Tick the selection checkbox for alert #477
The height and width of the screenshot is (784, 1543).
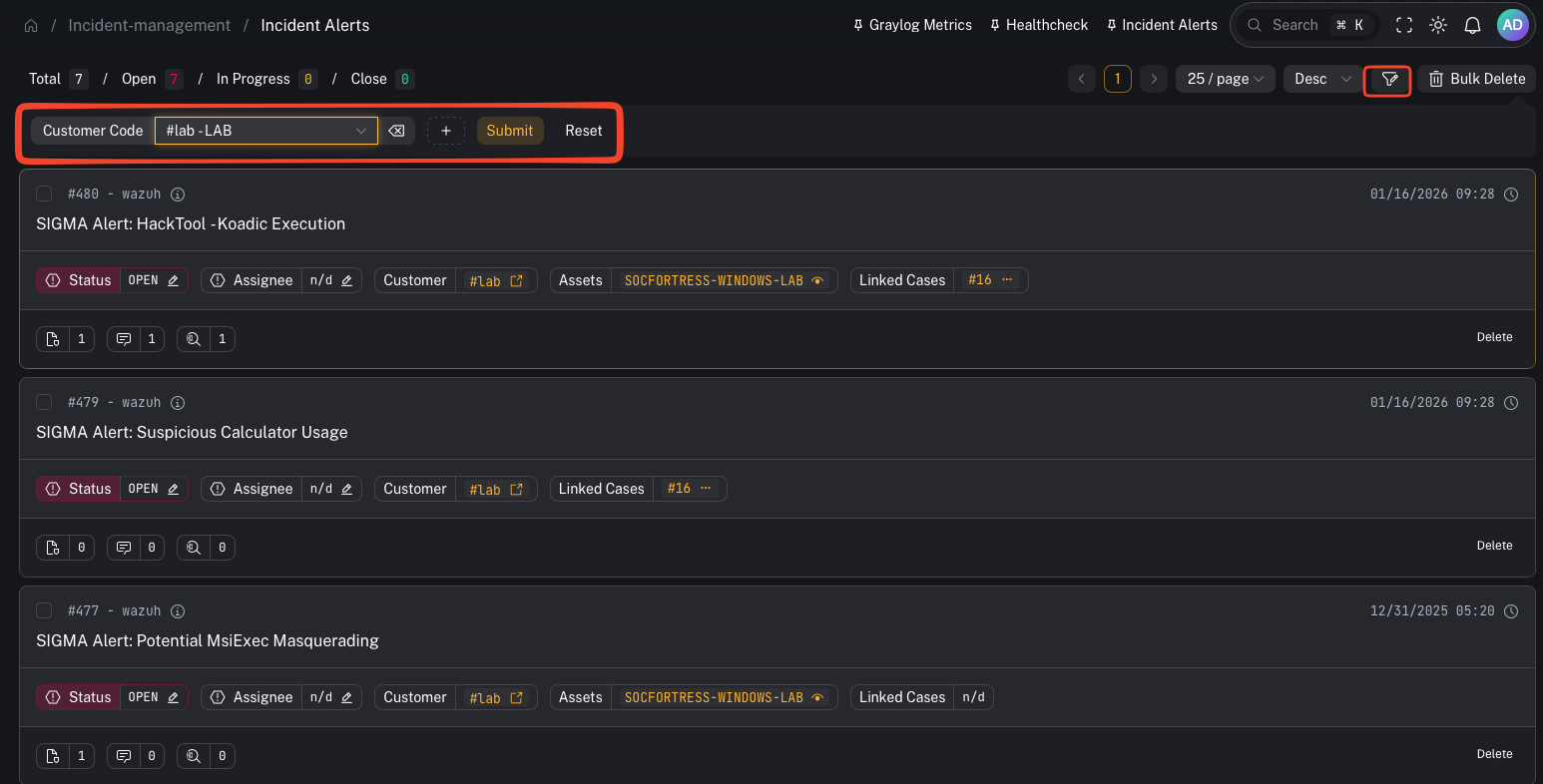coord(44,610)
